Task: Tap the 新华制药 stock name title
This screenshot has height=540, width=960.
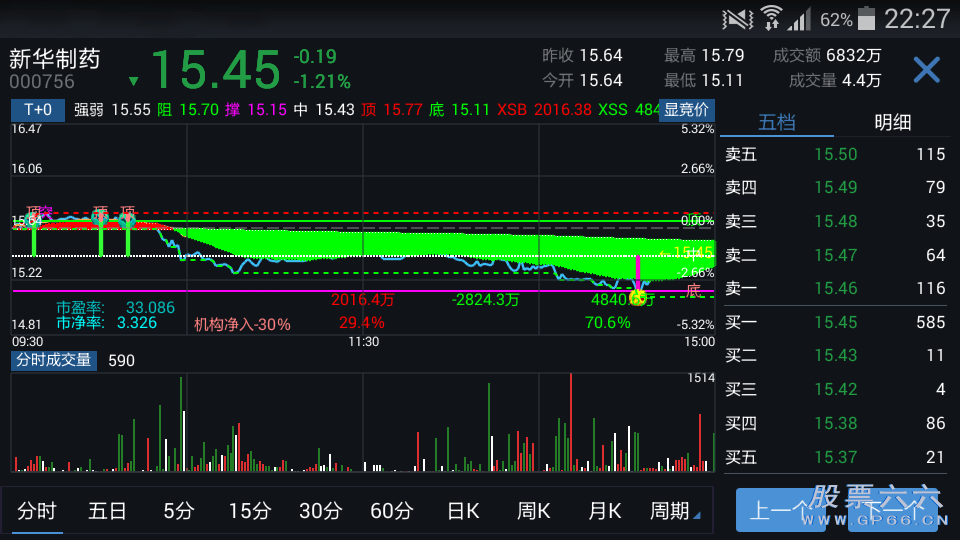Action: (x=56, y=59)
